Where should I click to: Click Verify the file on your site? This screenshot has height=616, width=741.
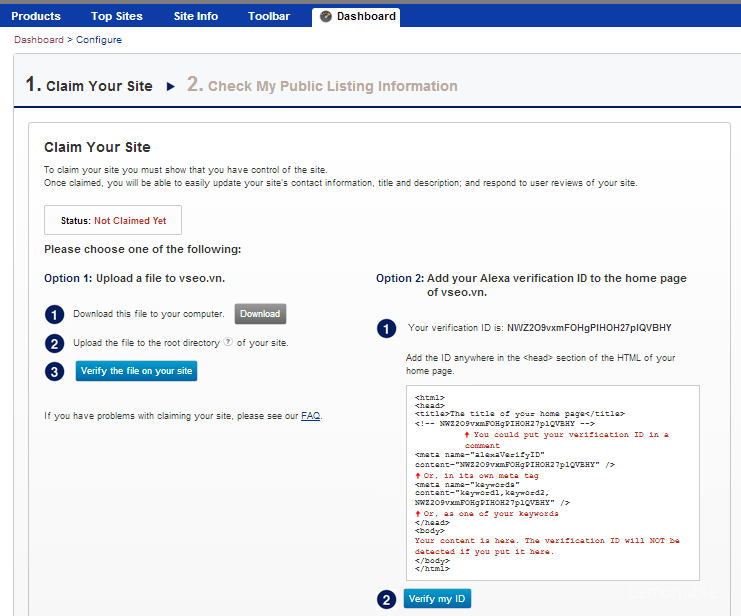pos(137,371)
